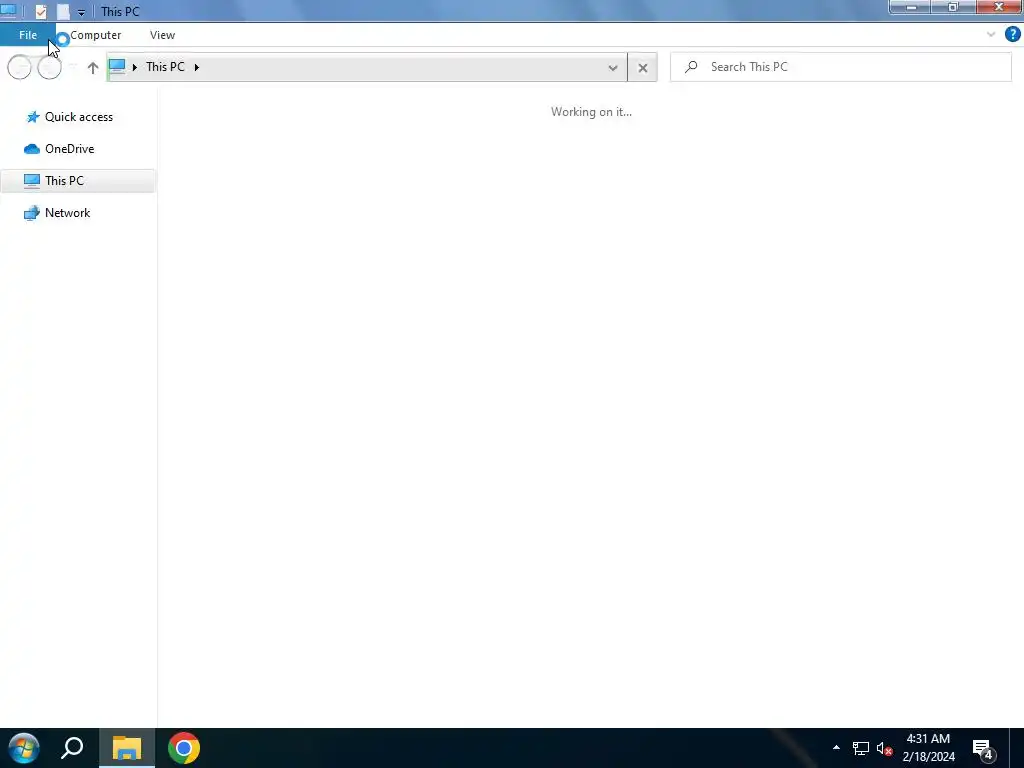Go up one level with up arrow
The height and width of the screenshot is (768, 1024).
(93, 67)
